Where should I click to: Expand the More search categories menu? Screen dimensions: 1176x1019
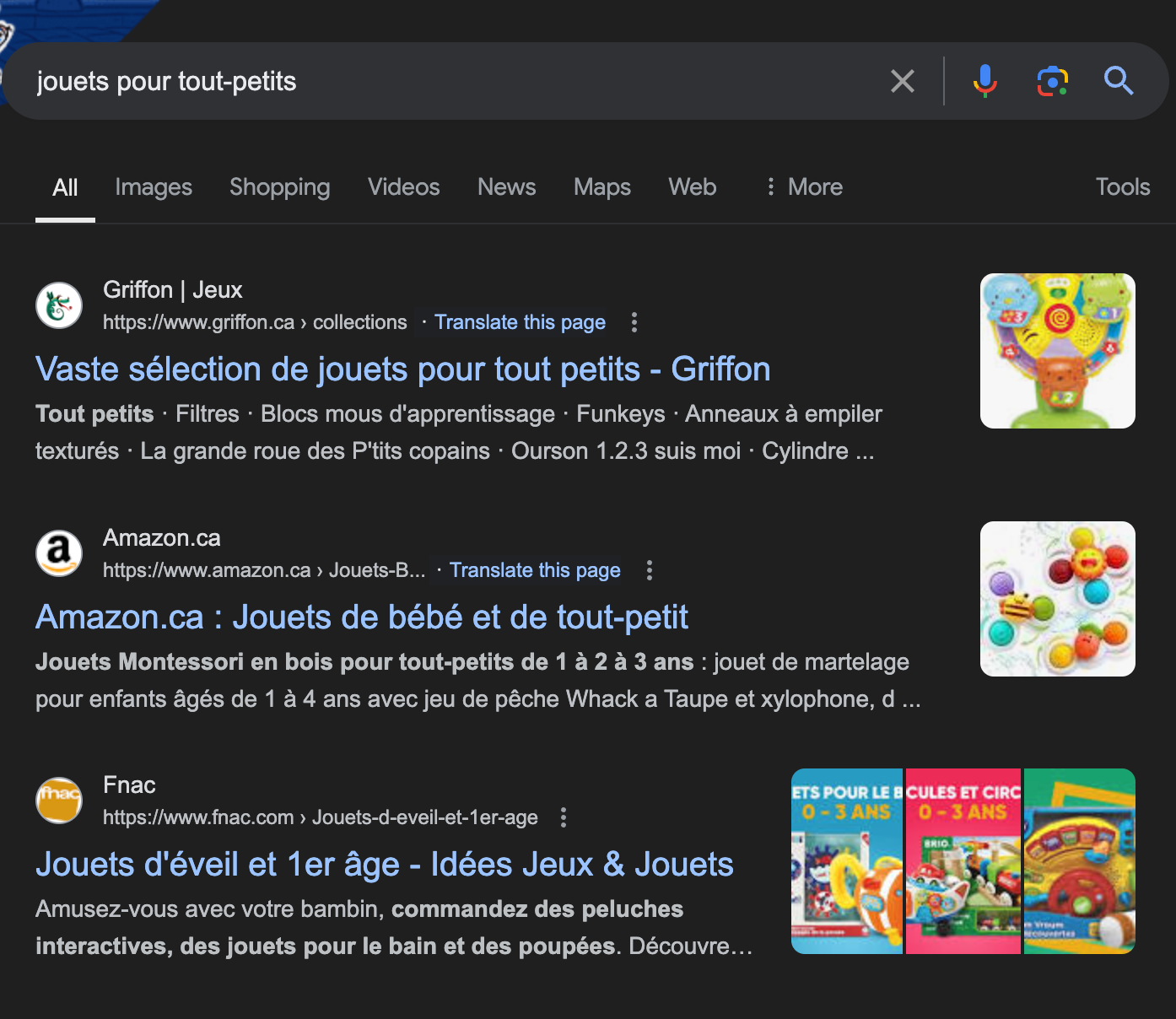802,186
